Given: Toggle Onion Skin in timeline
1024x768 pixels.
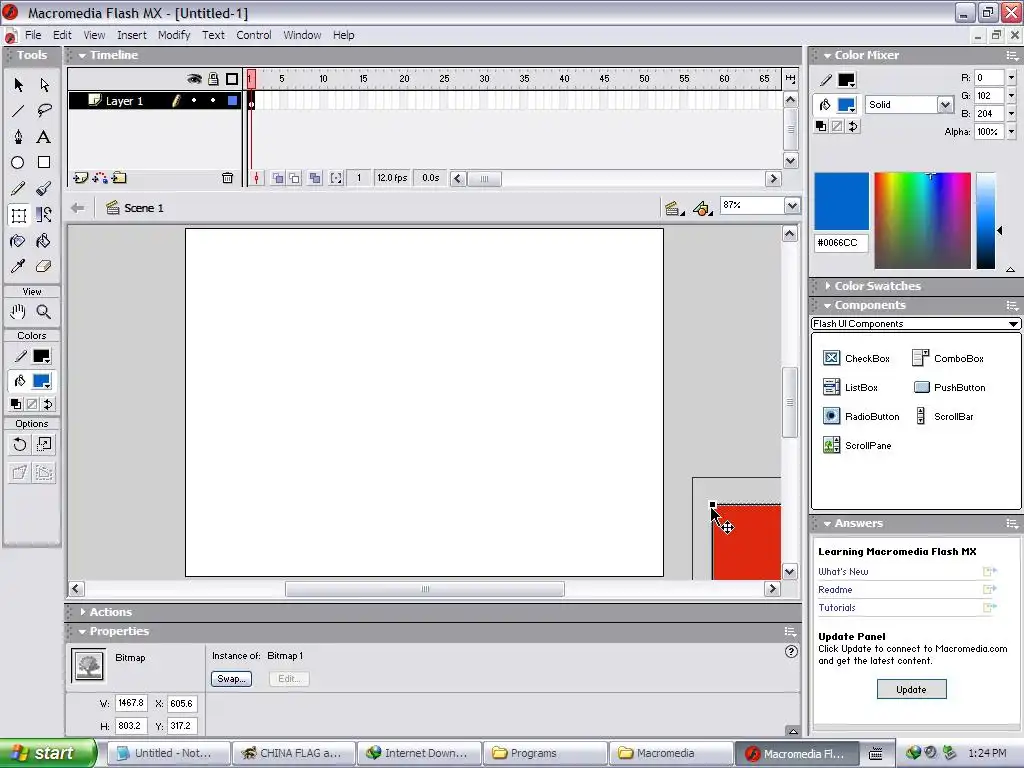Looking at the screenshot, I should click(278, 178).
